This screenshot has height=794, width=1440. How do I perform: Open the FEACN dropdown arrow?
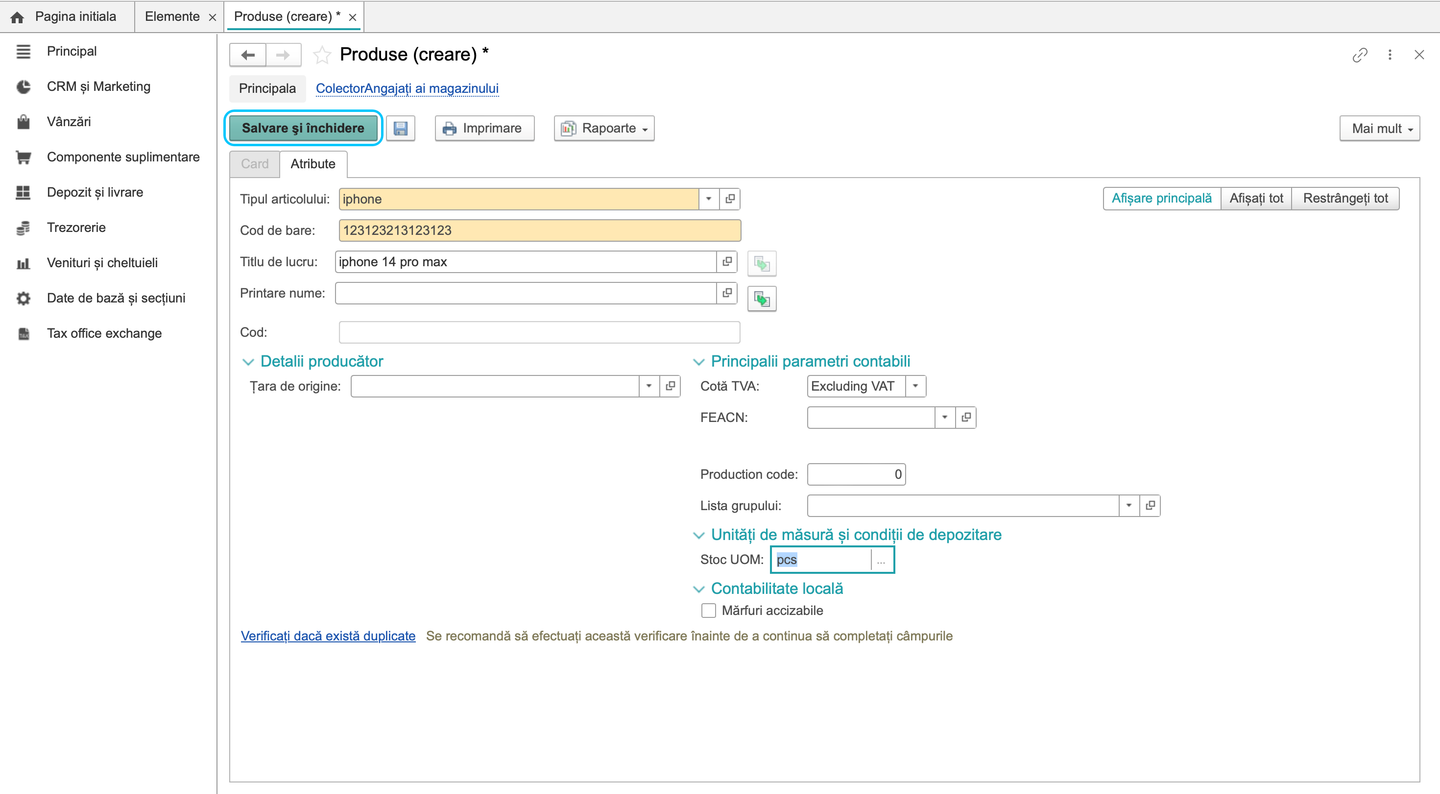coord(944,417)
